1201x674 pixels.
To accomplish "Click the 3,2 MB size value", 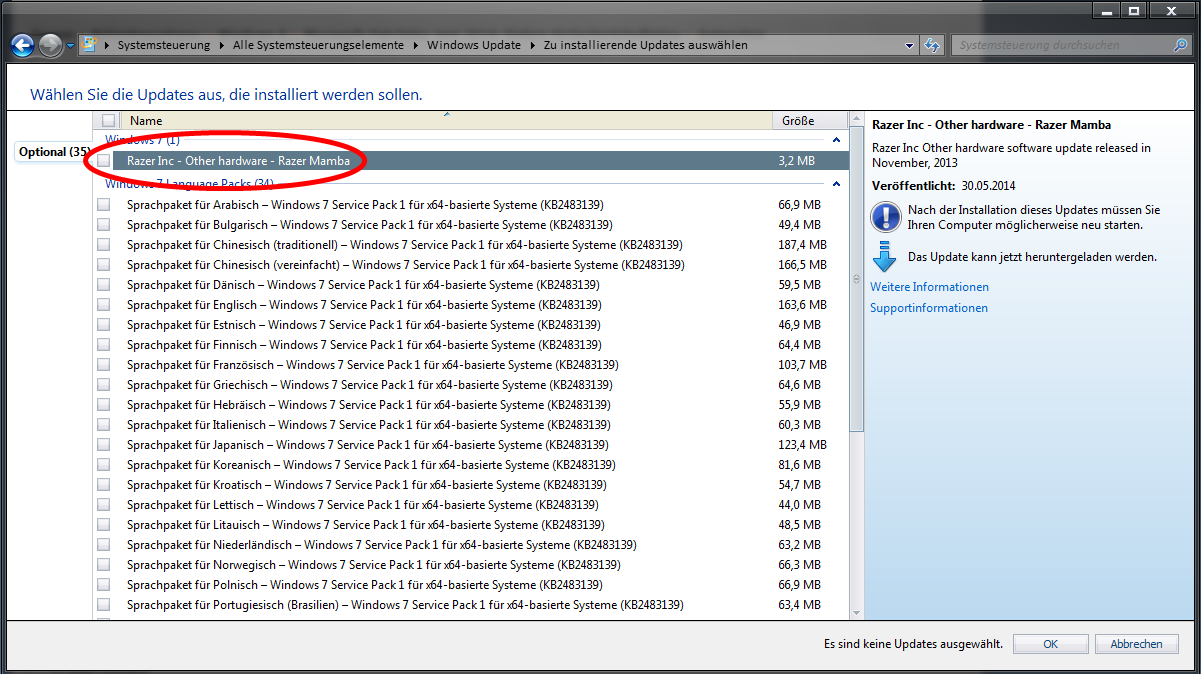I will tap(796, 160).
